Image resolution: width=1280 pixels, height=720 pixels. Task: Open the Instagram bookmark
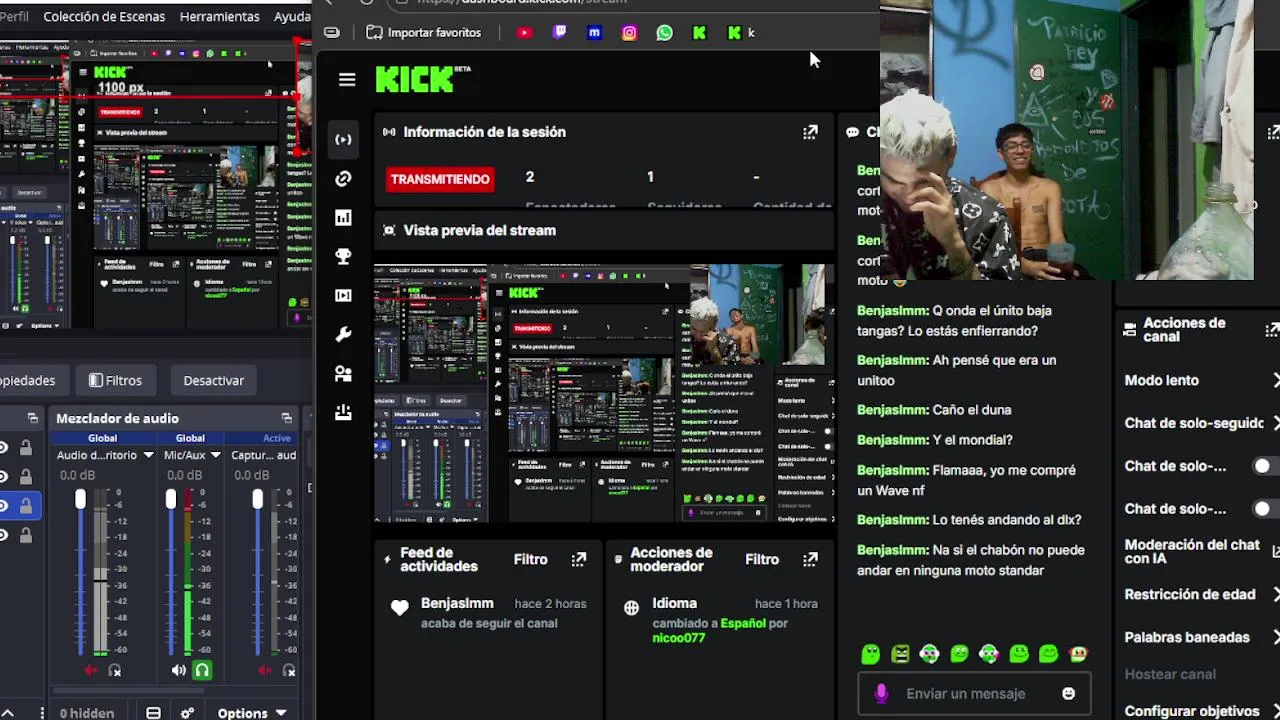pos(629,33)
